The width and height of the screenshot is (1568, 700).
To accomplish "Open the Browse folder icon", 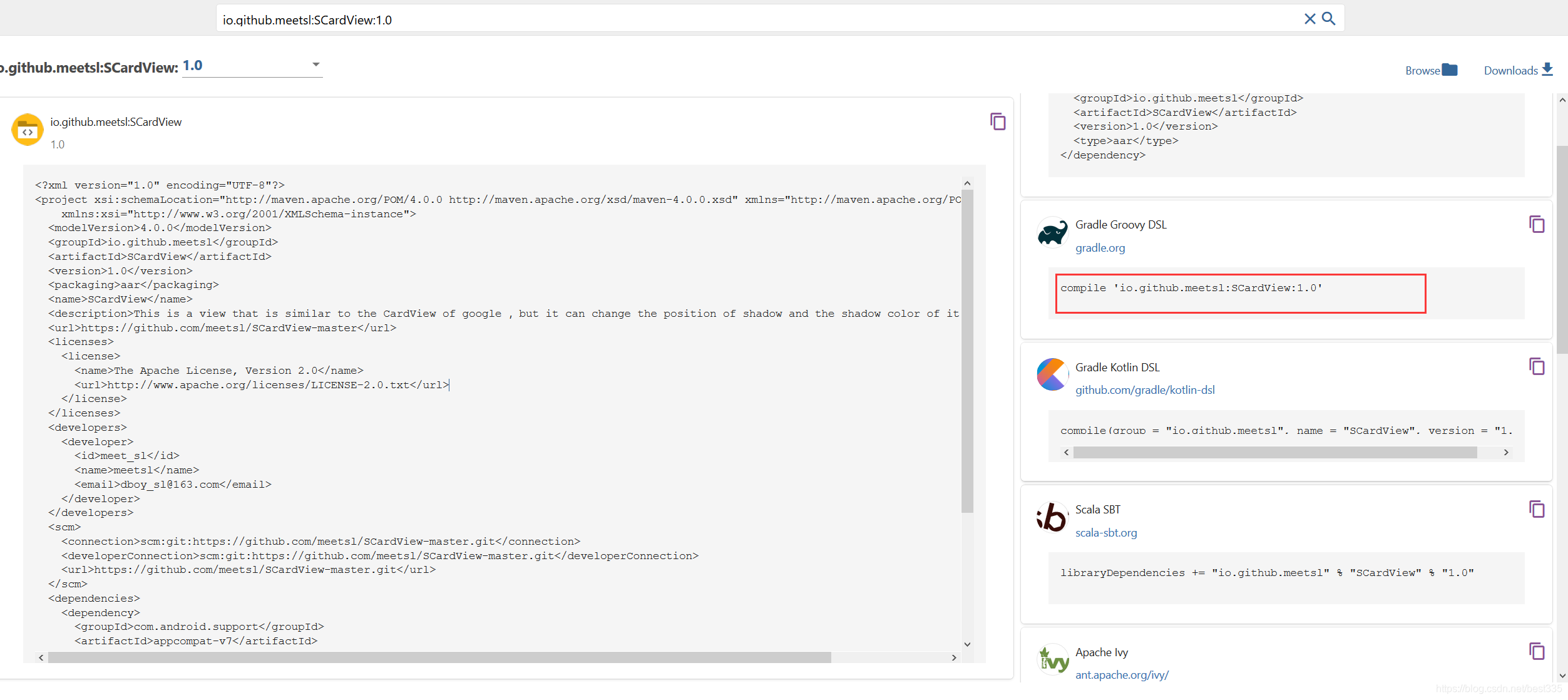I will click(x=1450, y=69).
